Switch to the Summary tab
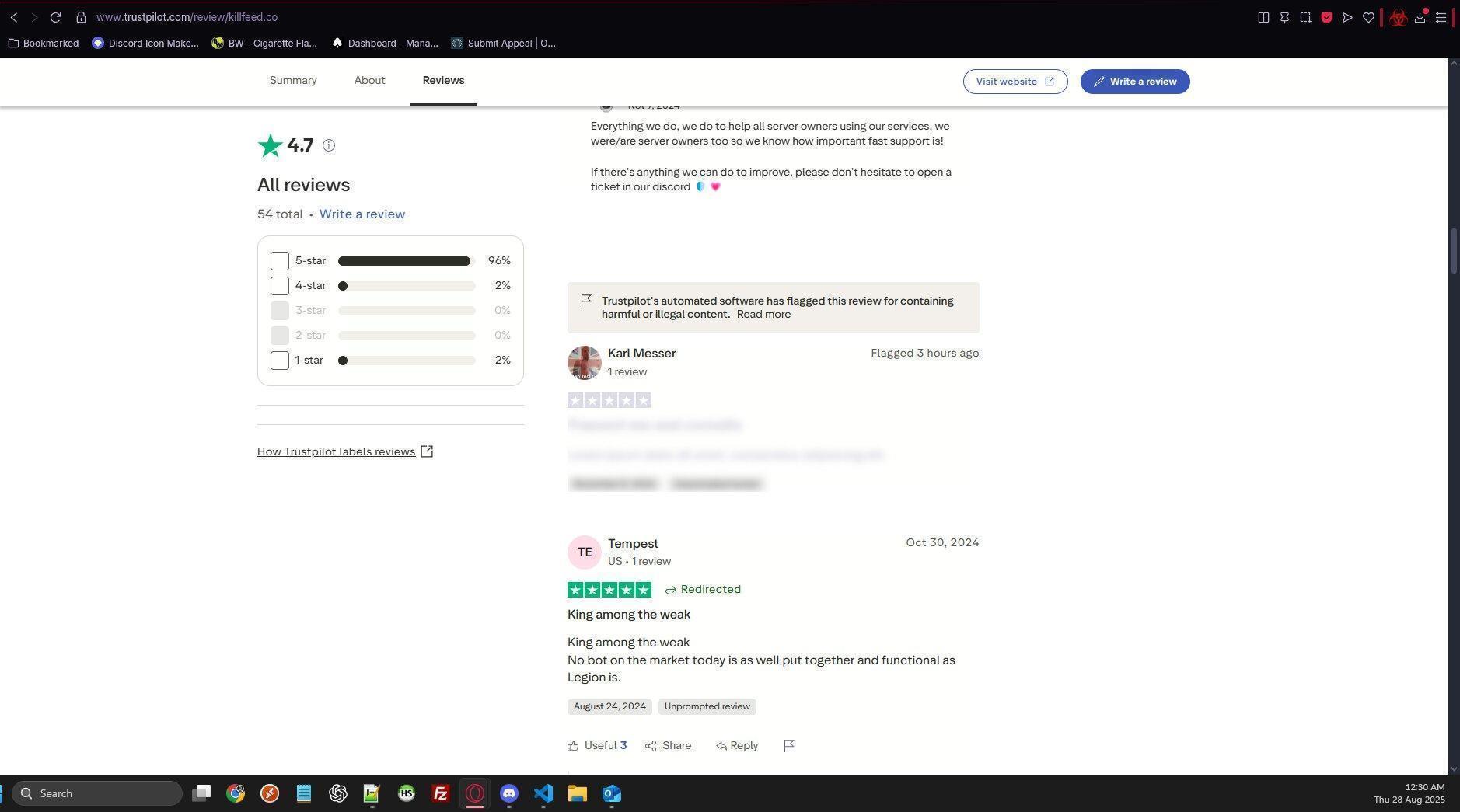Image resolution: width=1460 pixels, height=812 pixels. [x=293, y=81]
